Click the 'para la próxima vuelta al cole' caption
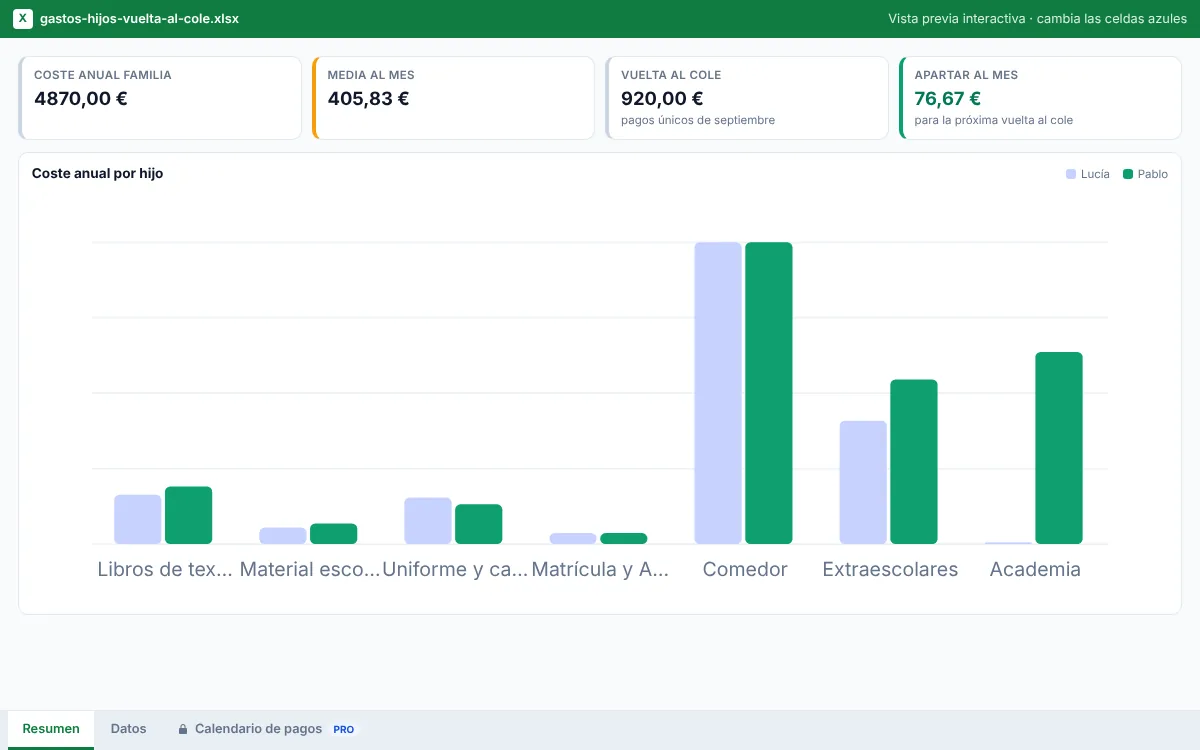Screen dimensions: 1200x750 (x=994, y=120)
